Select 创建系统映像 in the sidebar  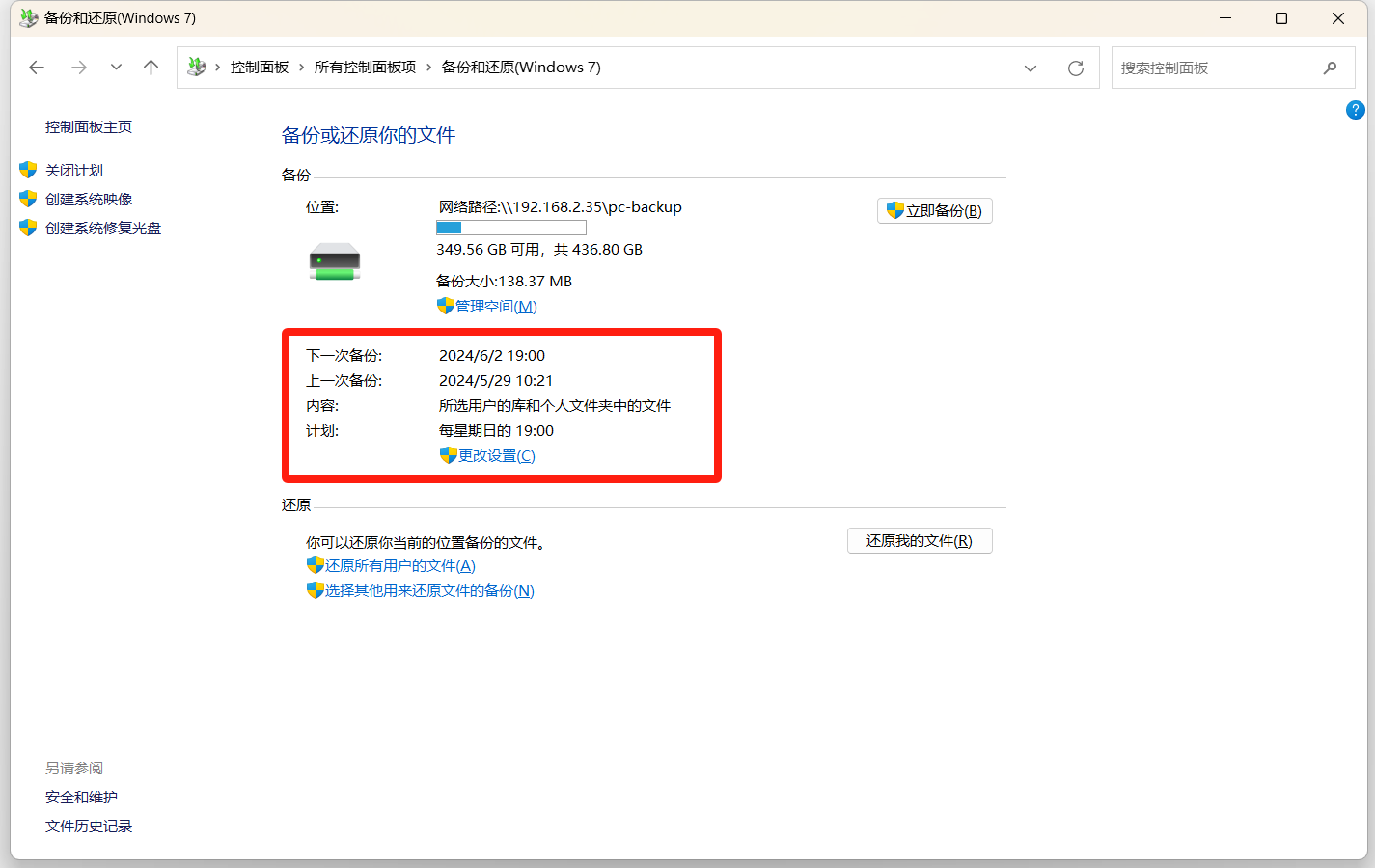pyautogui.click(x=89, y=200)
